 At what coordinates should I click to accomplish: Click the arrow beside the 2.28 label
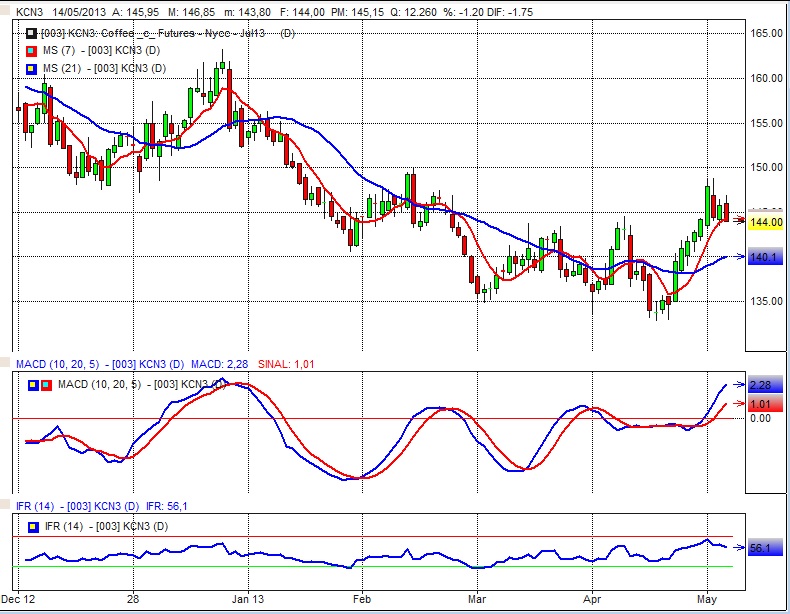click(739, 384)
